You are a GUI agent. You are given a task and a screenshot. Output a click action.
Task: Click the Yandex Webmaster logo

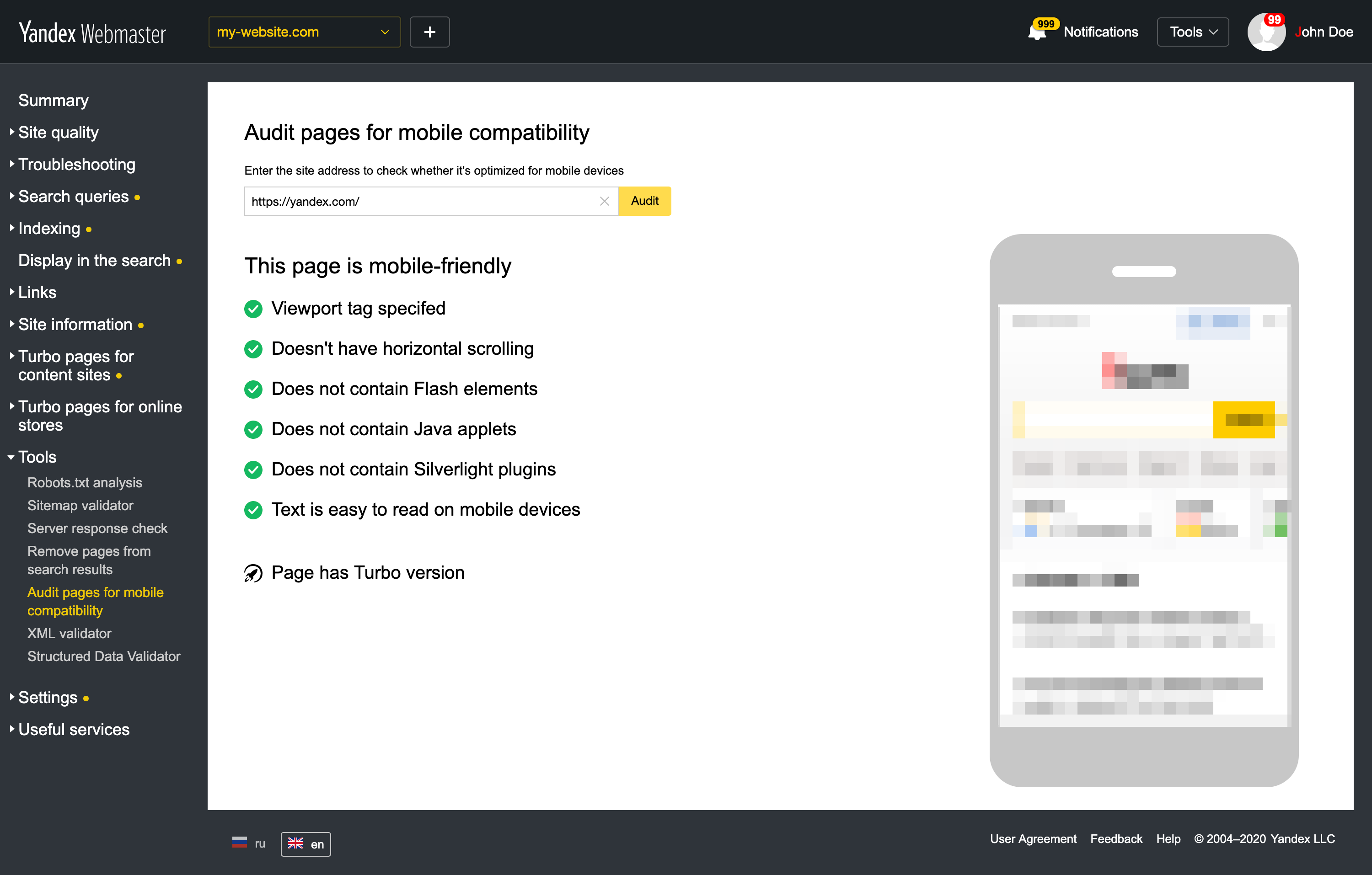(x=92, y=32)
